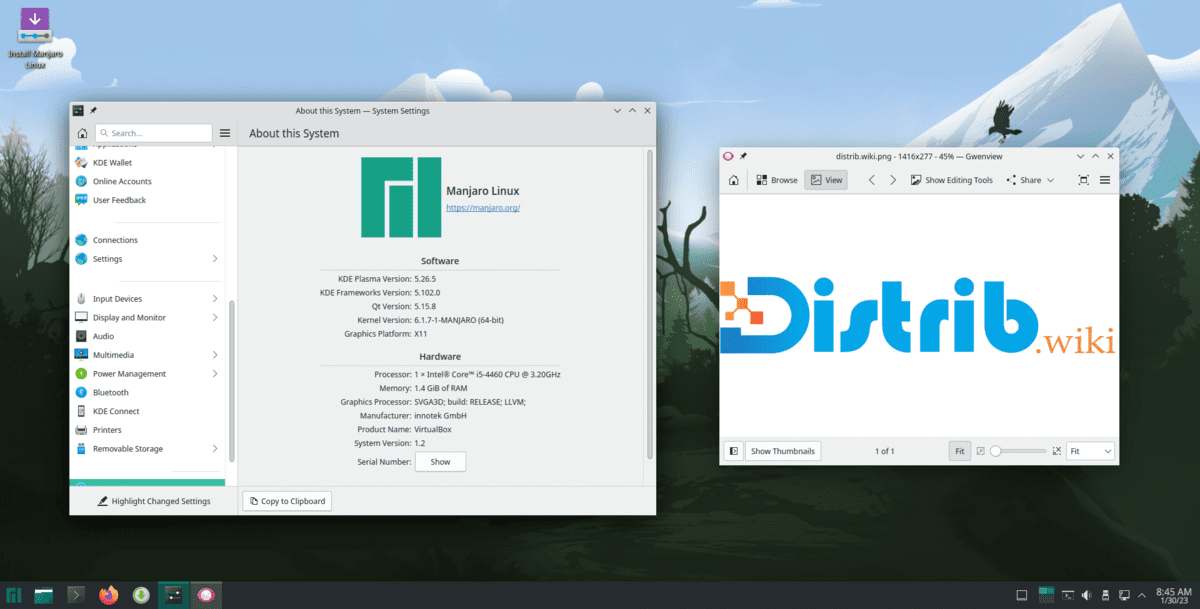The image size is (1200, 609).
Task: Copy system info to clipboard
Action: click(287, 501)
